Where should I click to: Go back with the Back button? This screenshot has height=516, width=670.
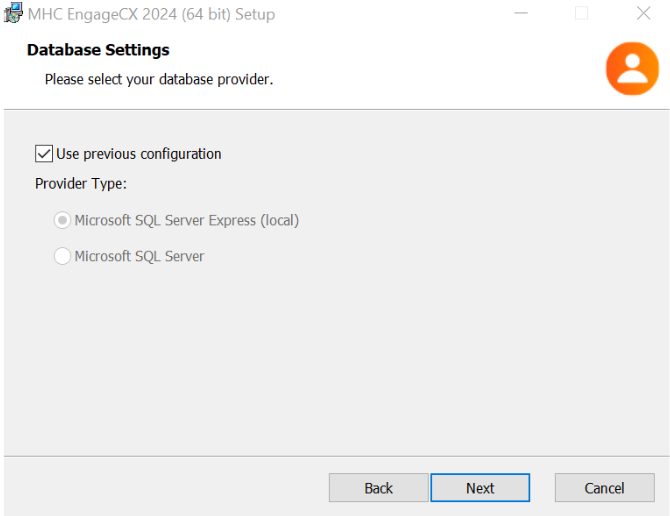379,487
